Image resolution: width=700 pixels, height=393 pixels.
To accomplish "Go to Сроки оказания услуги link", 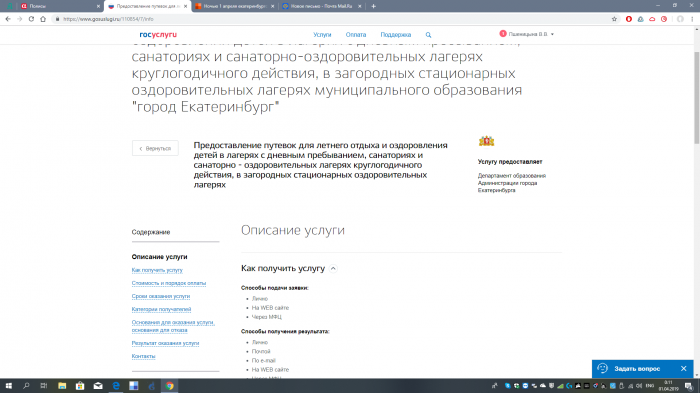I will pos(161,296).
